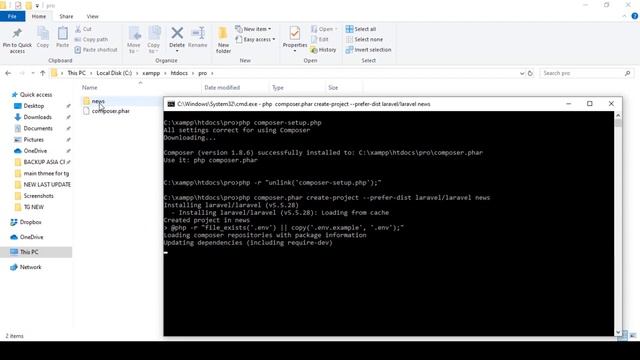Click xampp in the address breadcrumb
640x360 pixels.
[151, 73]
